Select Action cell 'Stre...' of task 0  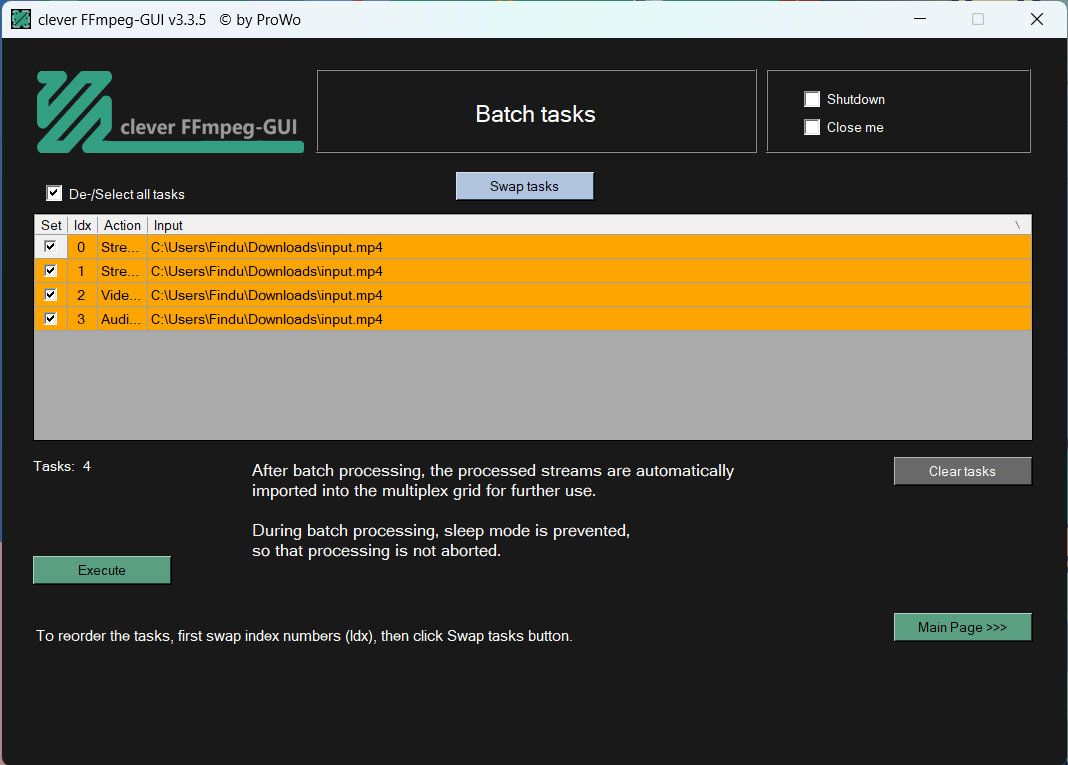122,247
